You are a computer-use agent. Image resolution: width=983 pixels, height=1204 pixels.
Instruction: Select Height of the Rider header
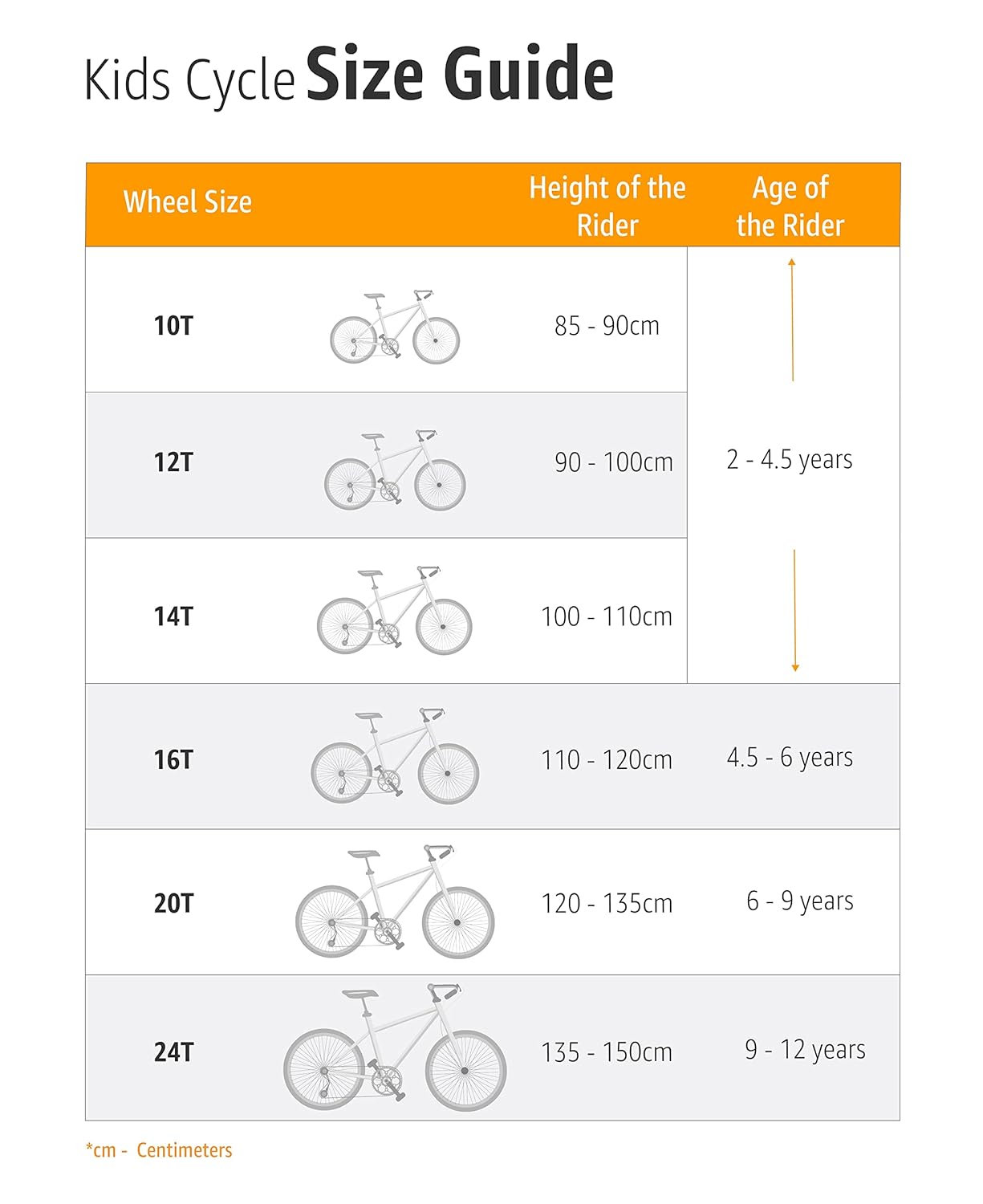pyautogui.click(x=607, y=205)
